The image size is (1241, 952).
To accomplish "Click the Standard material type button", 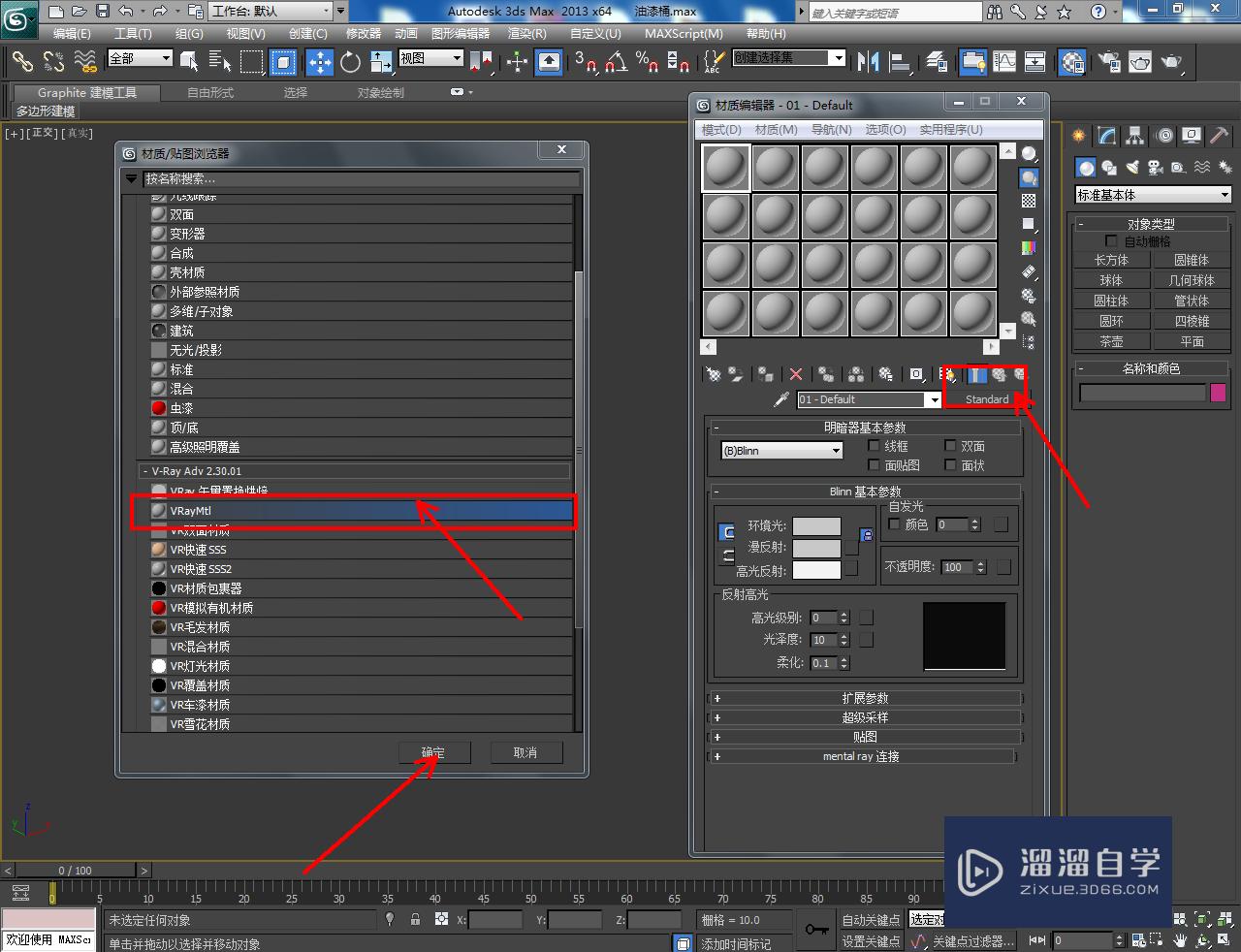I will (987, 399).
